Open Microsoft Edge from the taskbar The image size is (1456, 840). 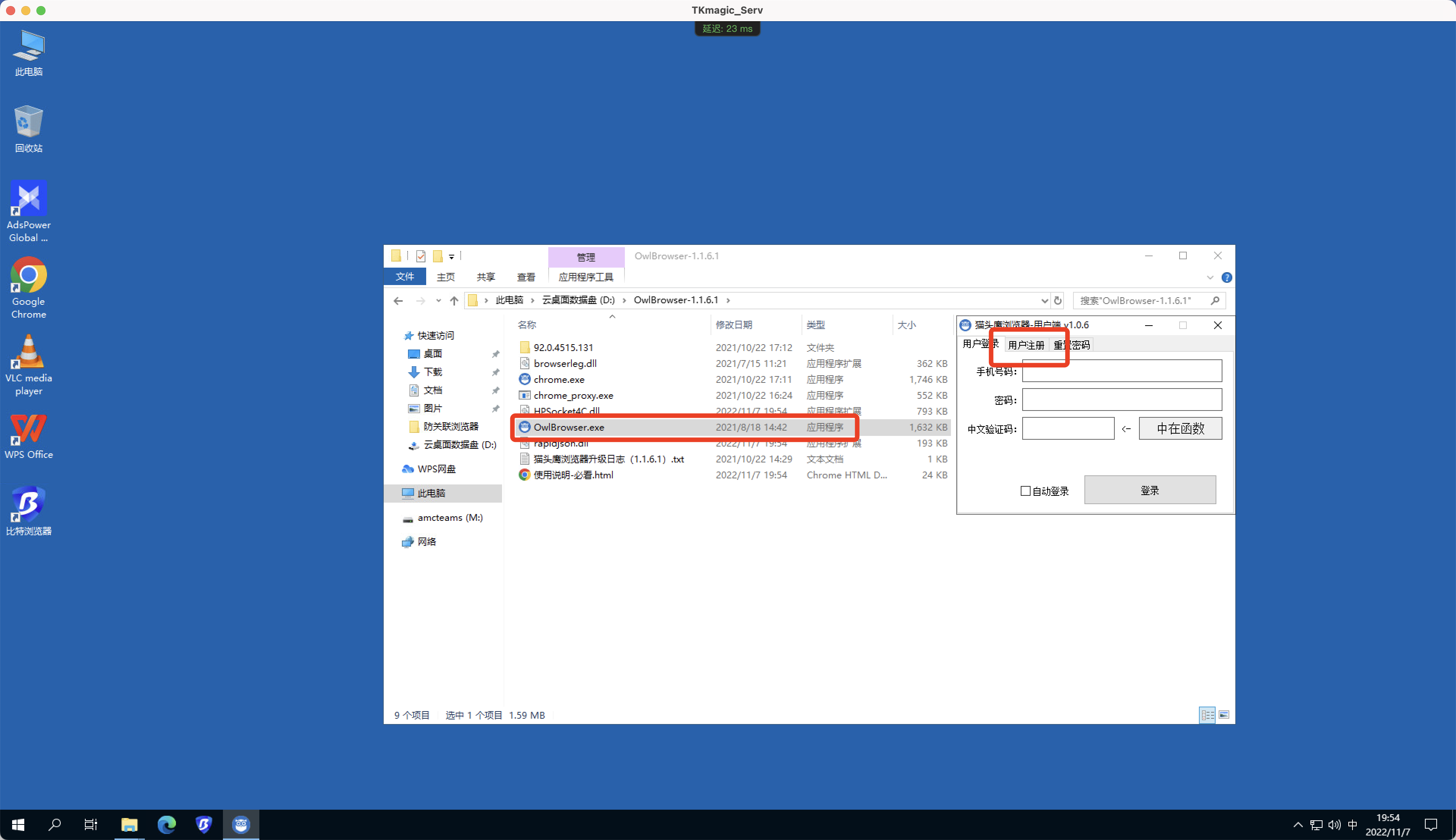click(167, 824)
